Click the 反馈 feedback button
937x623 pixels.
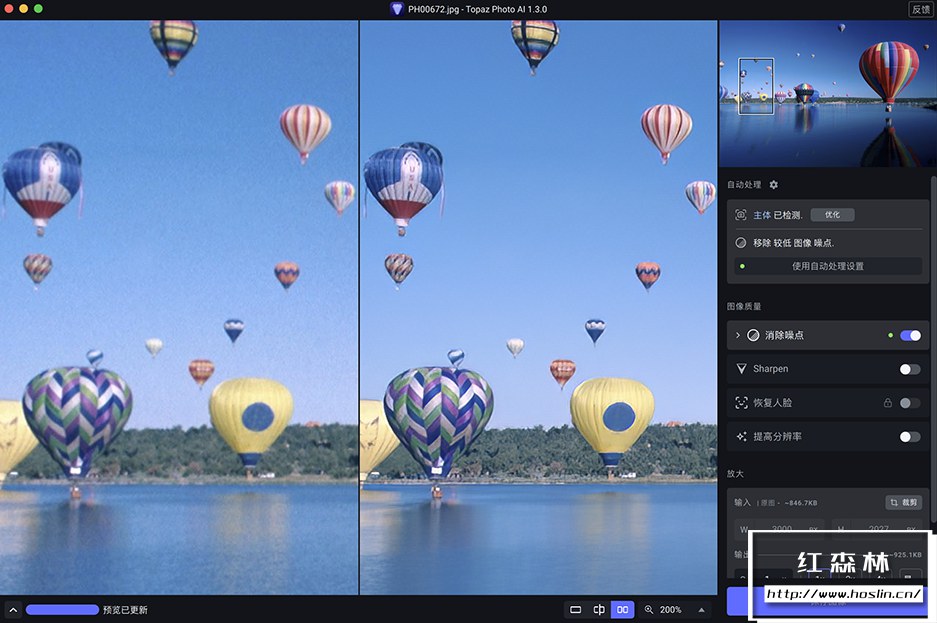tap(920, 9)
